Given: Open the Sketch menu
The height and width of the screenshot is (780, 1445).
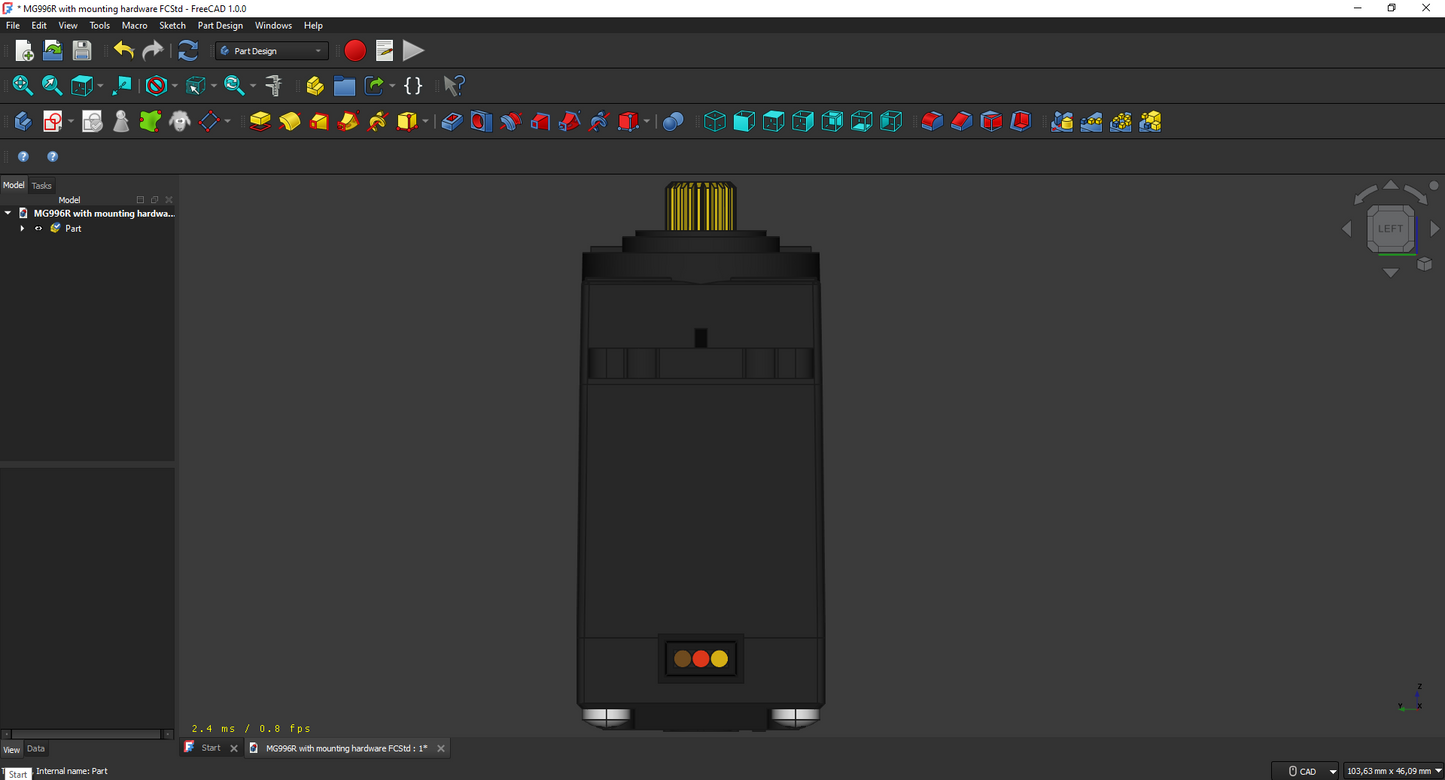Looking at the screenshot, I should pyautogui.click(x=172, y=25).
